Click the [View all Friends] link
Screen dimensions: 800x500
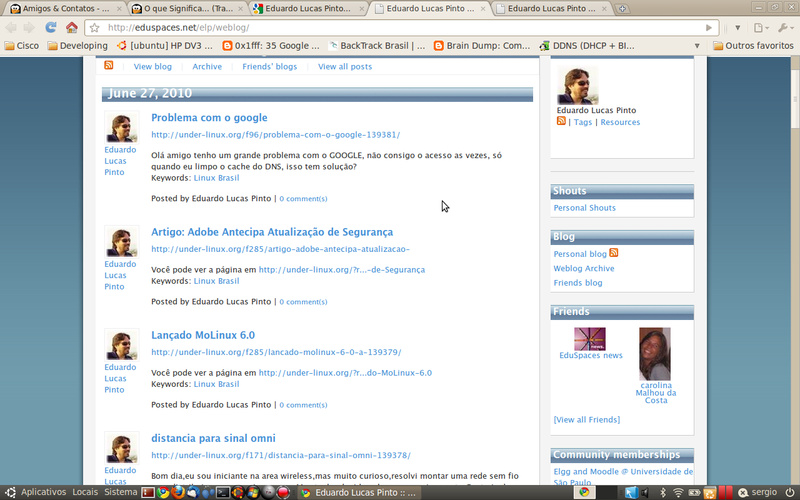[587, 419]
